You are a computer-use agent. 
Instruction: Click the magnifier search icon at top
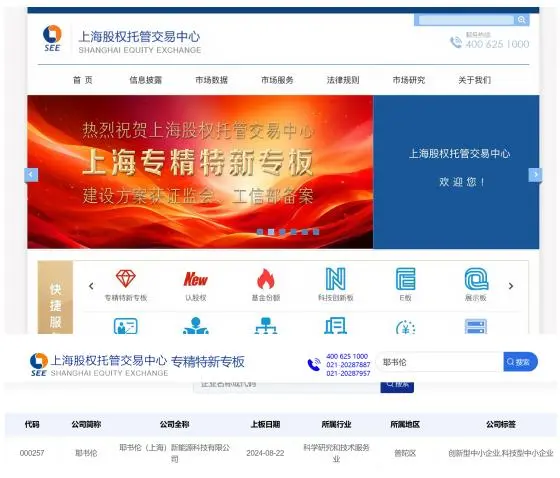[522, 20]
